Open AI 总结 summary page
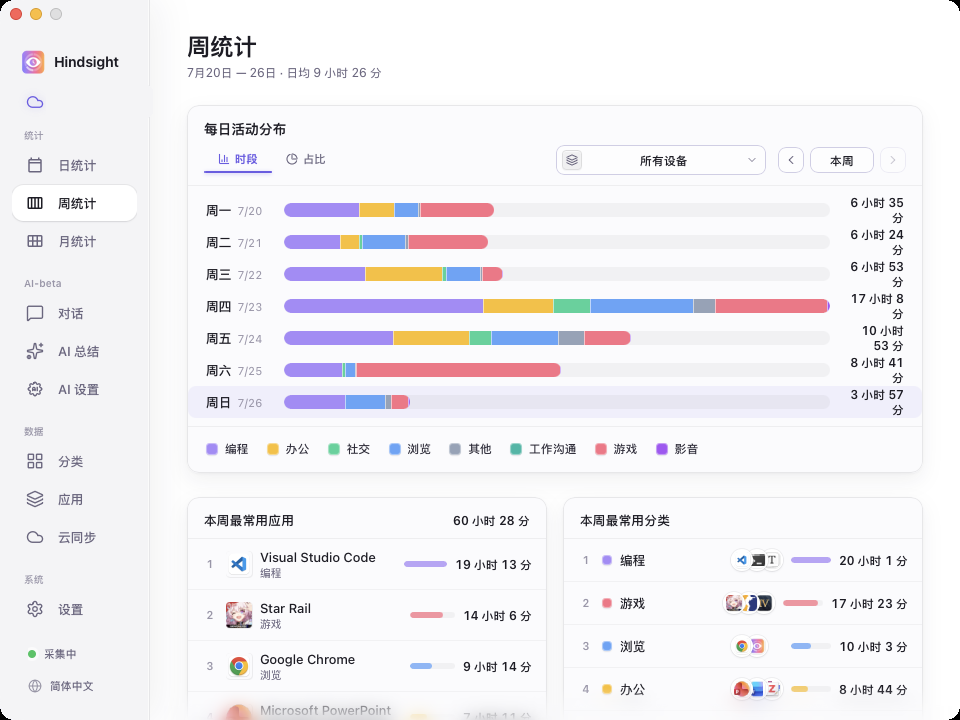This screenshot has width=960, height=720. click(74, 351)
